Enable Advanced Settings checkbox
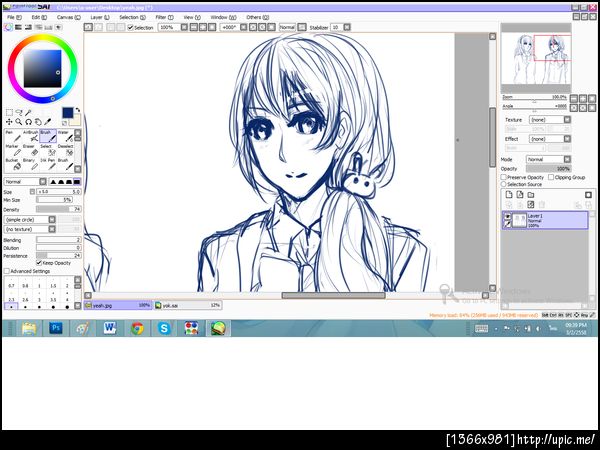 [x=7, y=271]
